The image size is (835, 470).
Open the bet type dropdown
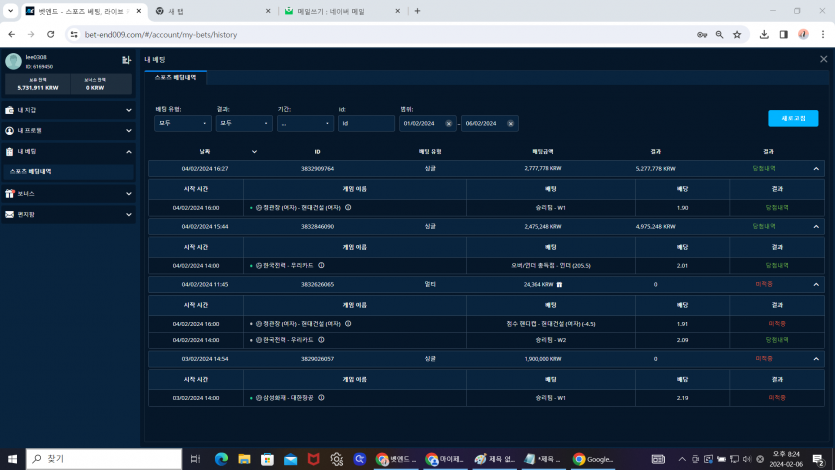tap(183, 123)
